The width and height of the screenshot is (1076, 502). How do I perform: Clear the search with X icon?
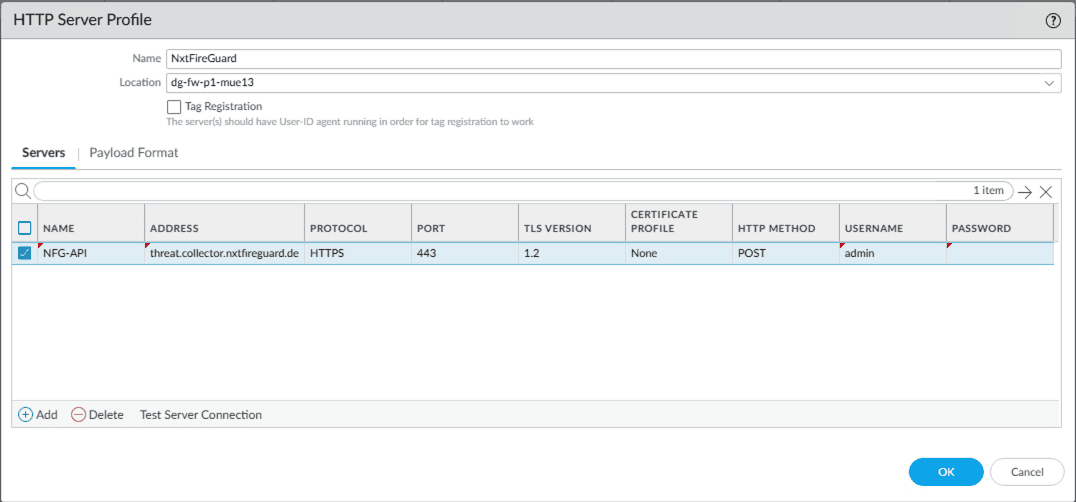pyautogui.click(x=1046, y=192)
